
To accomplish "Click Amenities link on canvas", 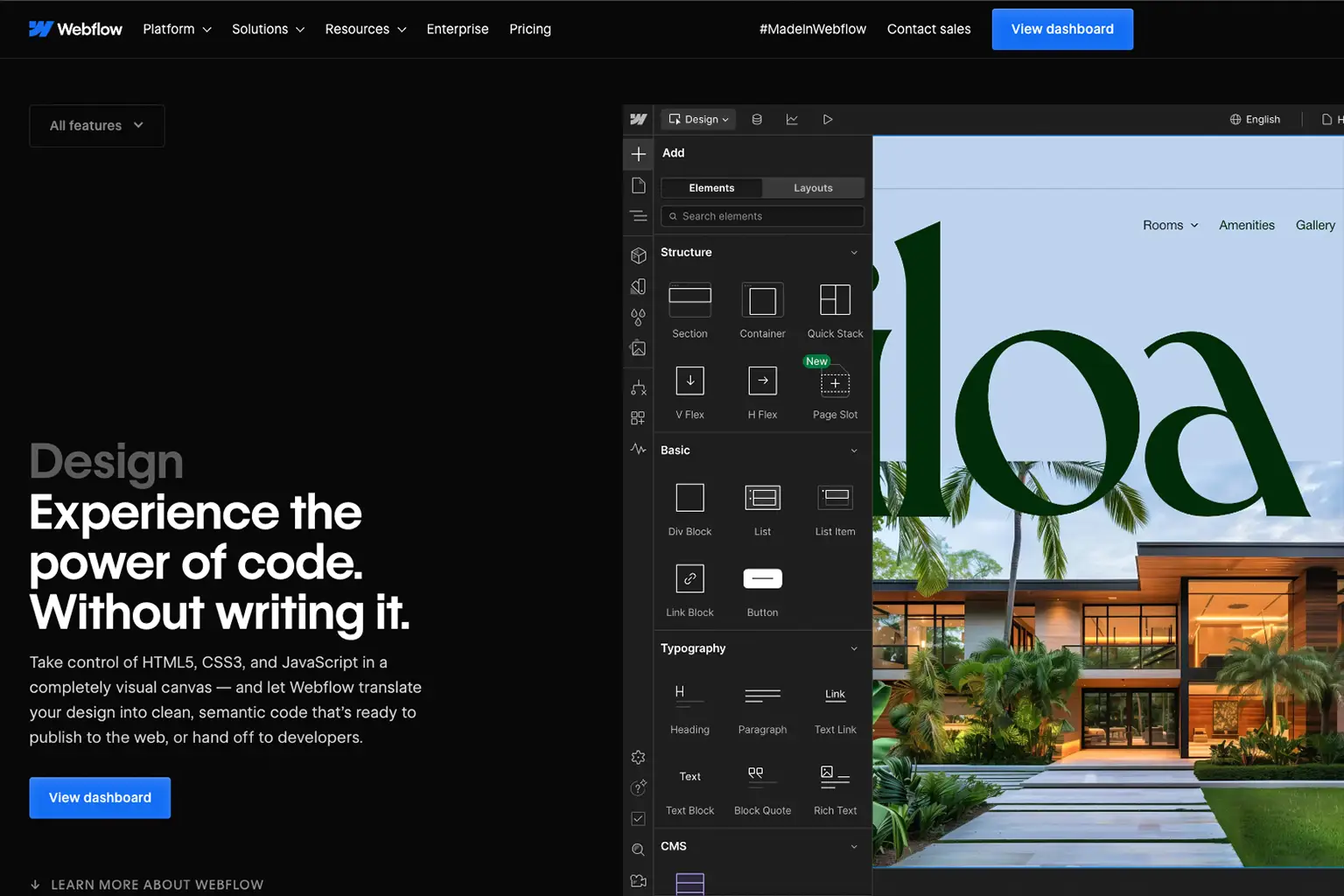I will (1247, 225).
